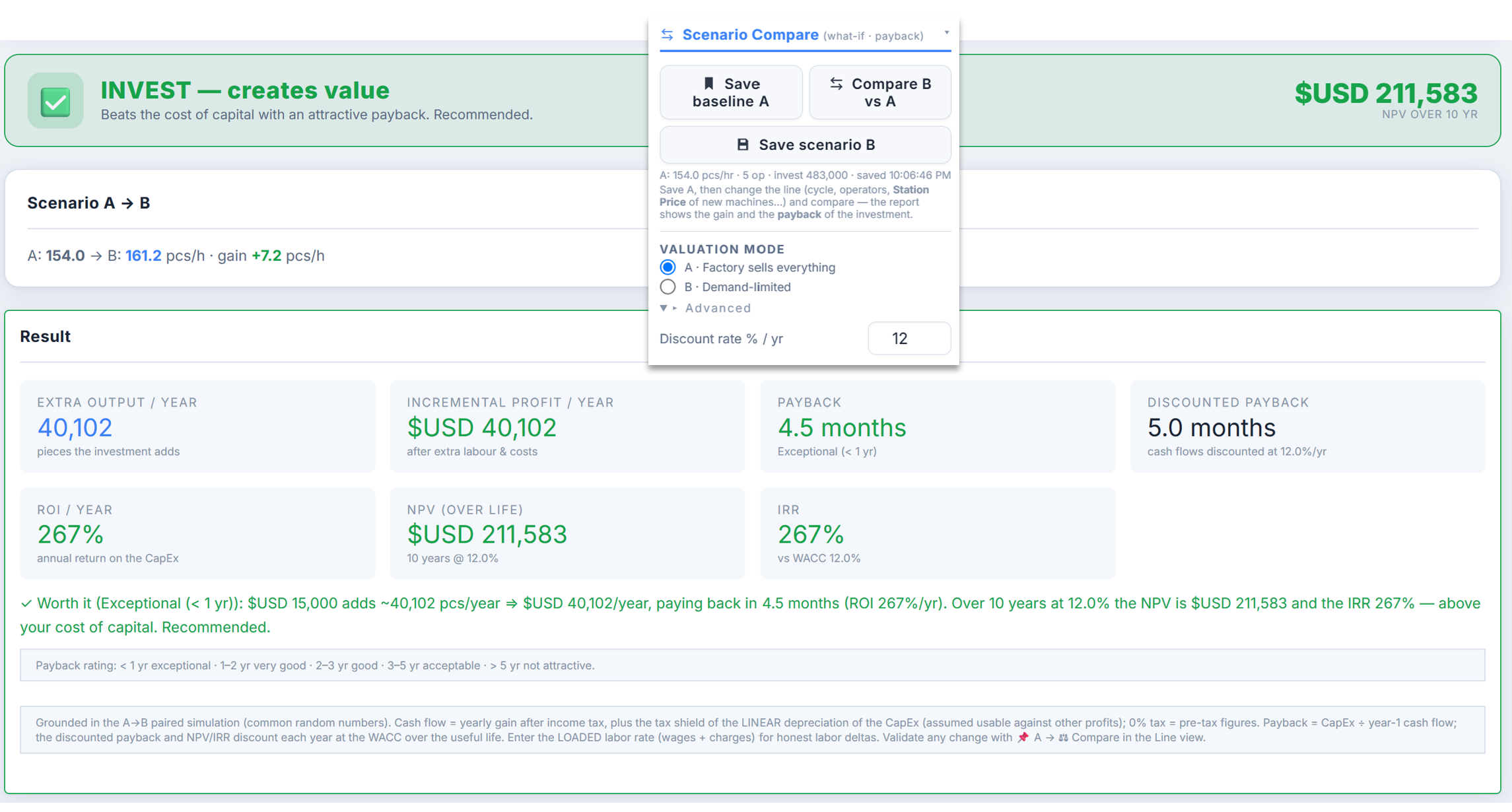This screenshot has height=812, width=1512.
Task: Click the 'vs WACC 12.0%' caption
Action: (x=819, y=558)
